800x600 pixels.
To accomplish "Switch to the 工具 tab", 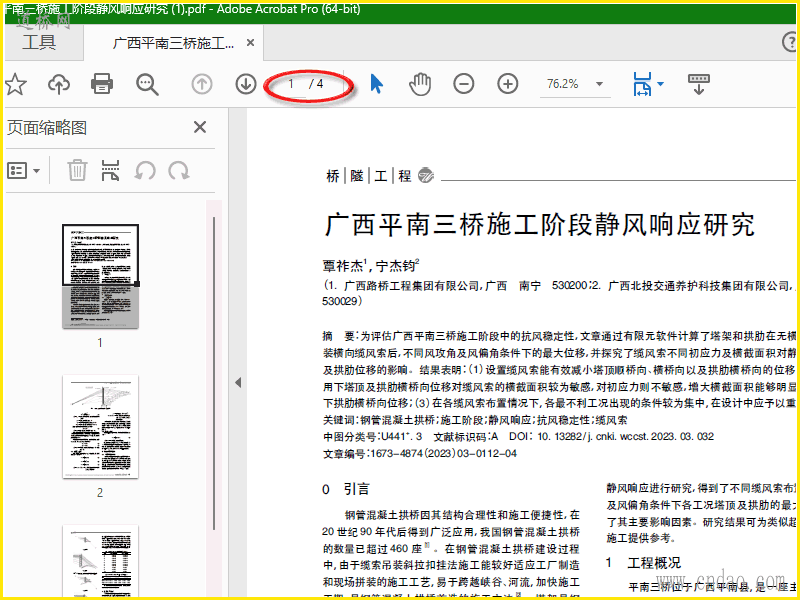I will tap(39, 42).
